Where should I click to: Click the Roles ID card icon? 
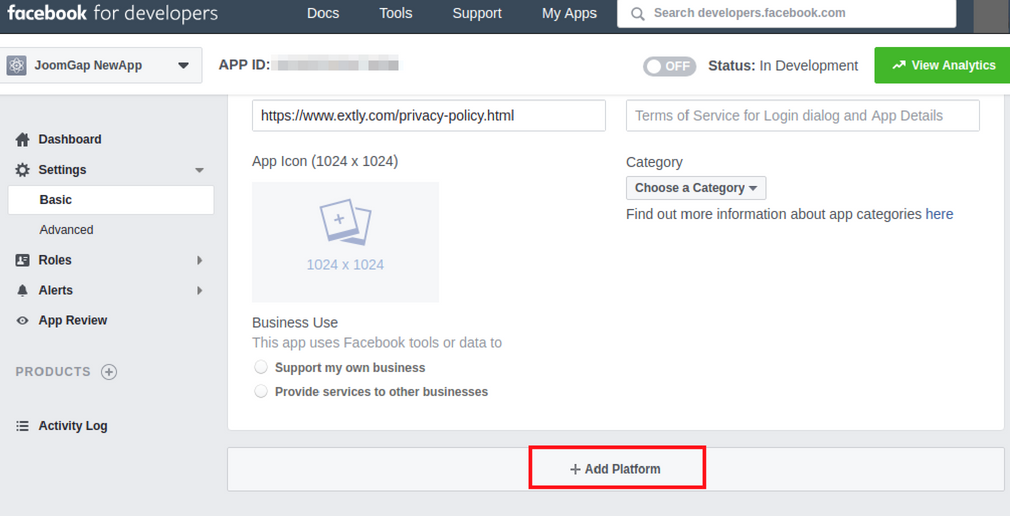(23, 260)
